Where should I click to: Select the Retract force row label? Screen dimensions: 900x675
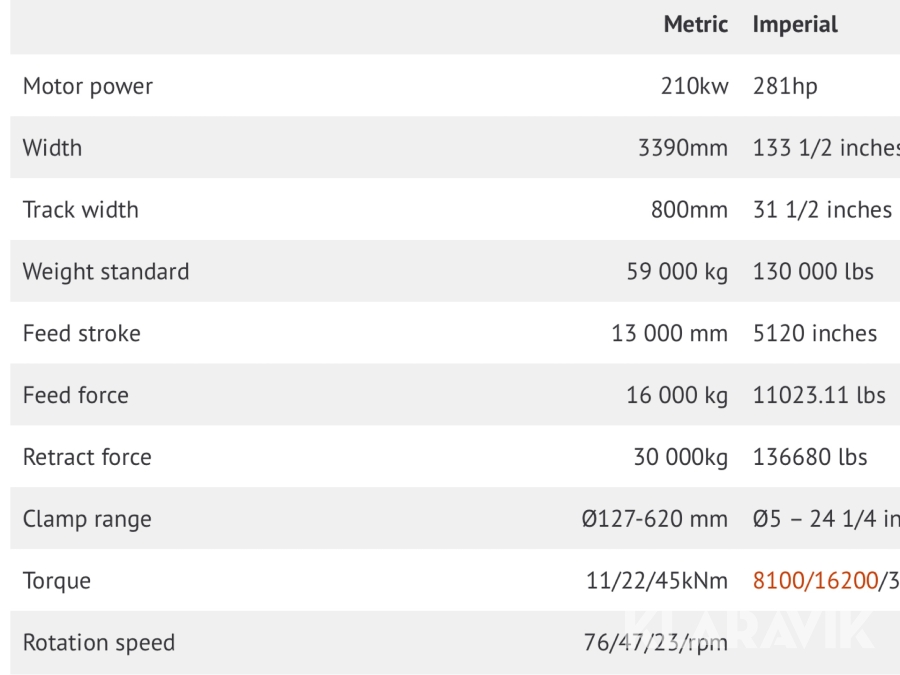[87, 458]
